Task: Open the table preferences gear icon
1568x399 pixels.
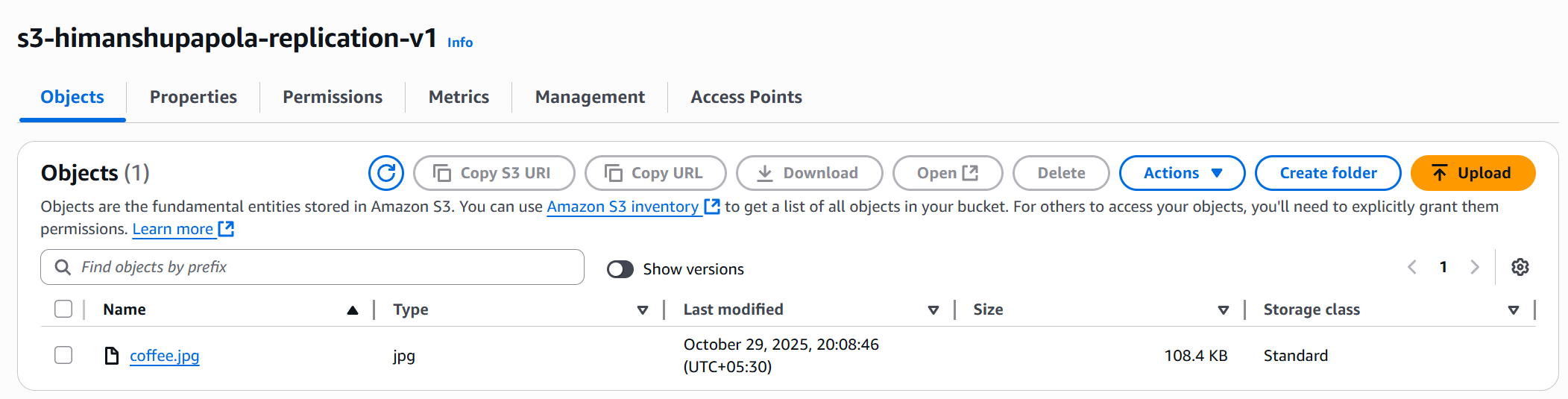Action: coord(1520,267)
